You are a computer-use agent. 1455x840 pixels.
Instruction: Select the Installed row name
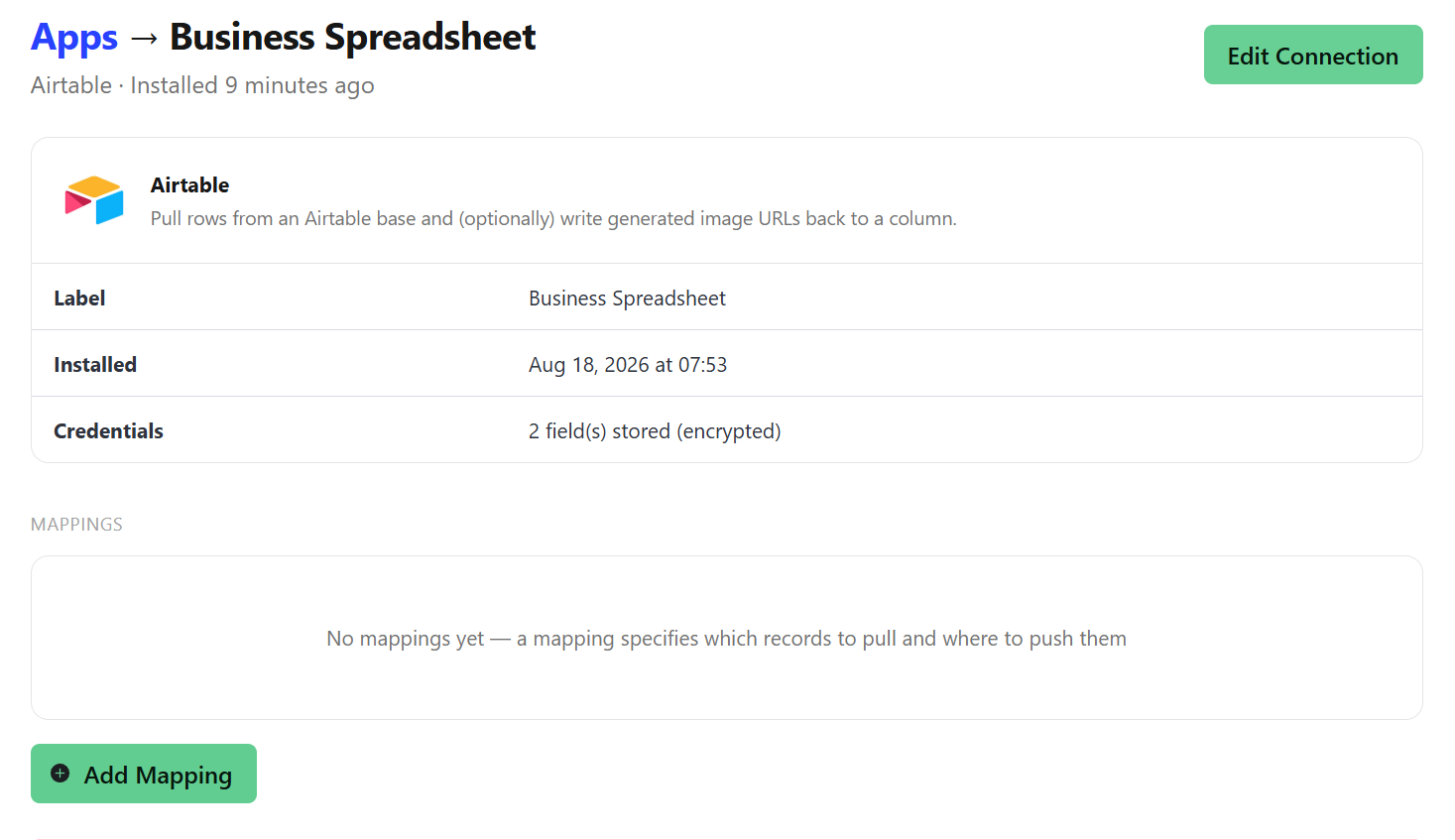tap(95, 365)
